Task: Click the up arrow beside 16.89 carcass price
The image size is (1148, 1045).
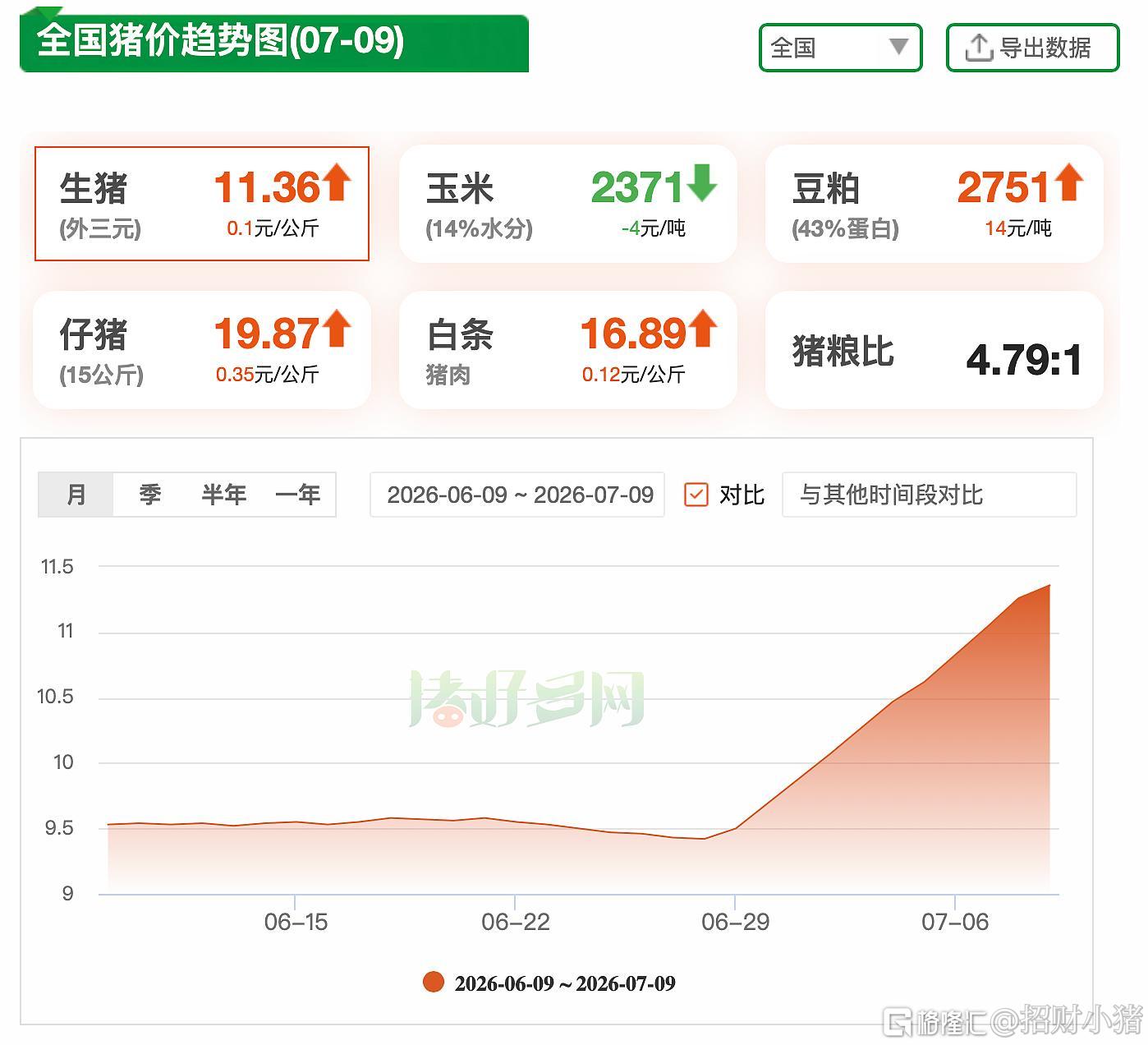Action: point(702,329)
